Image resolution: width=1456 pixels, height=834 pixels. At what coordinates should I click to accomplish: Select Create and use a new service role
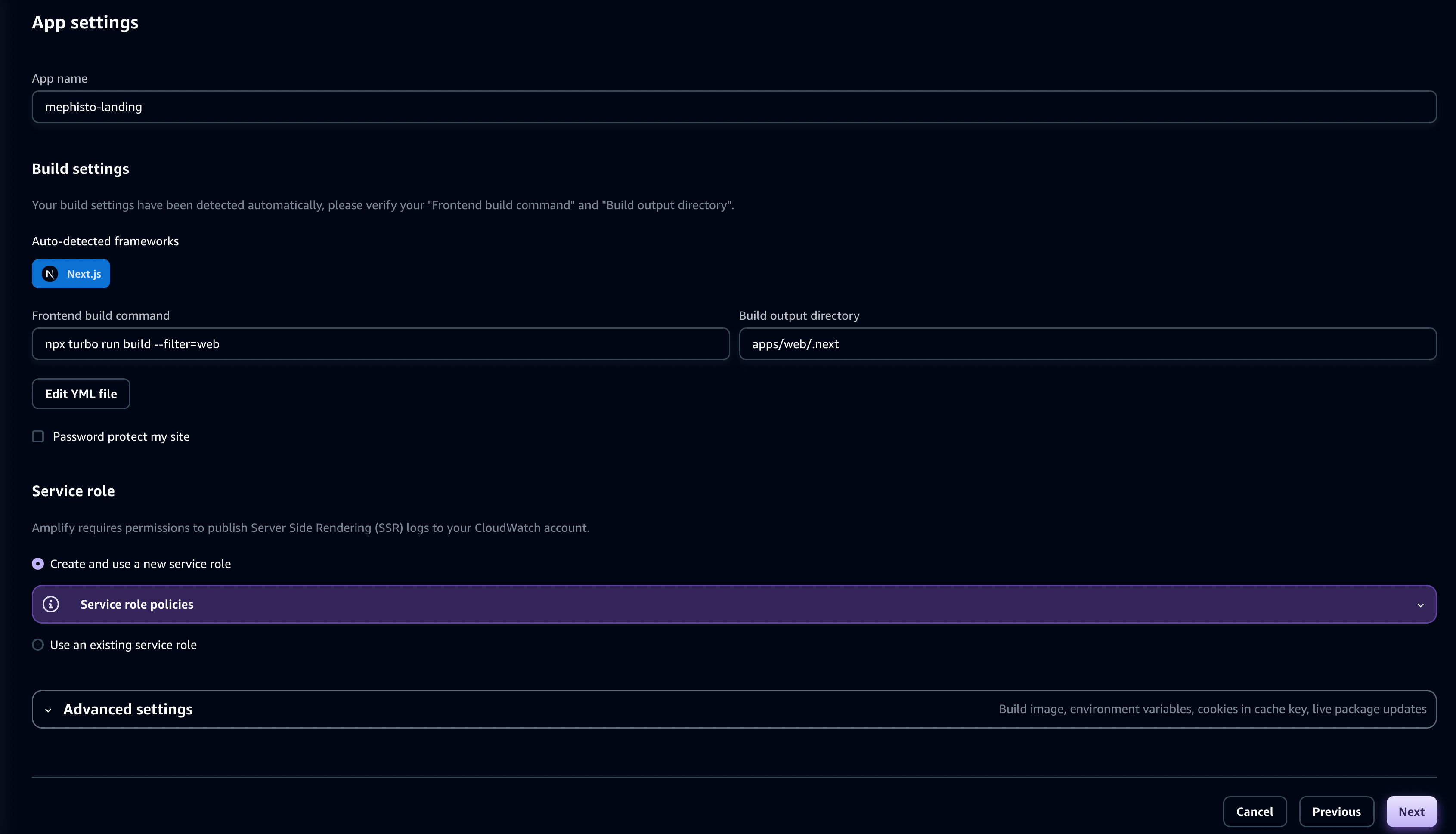[38, 564]
